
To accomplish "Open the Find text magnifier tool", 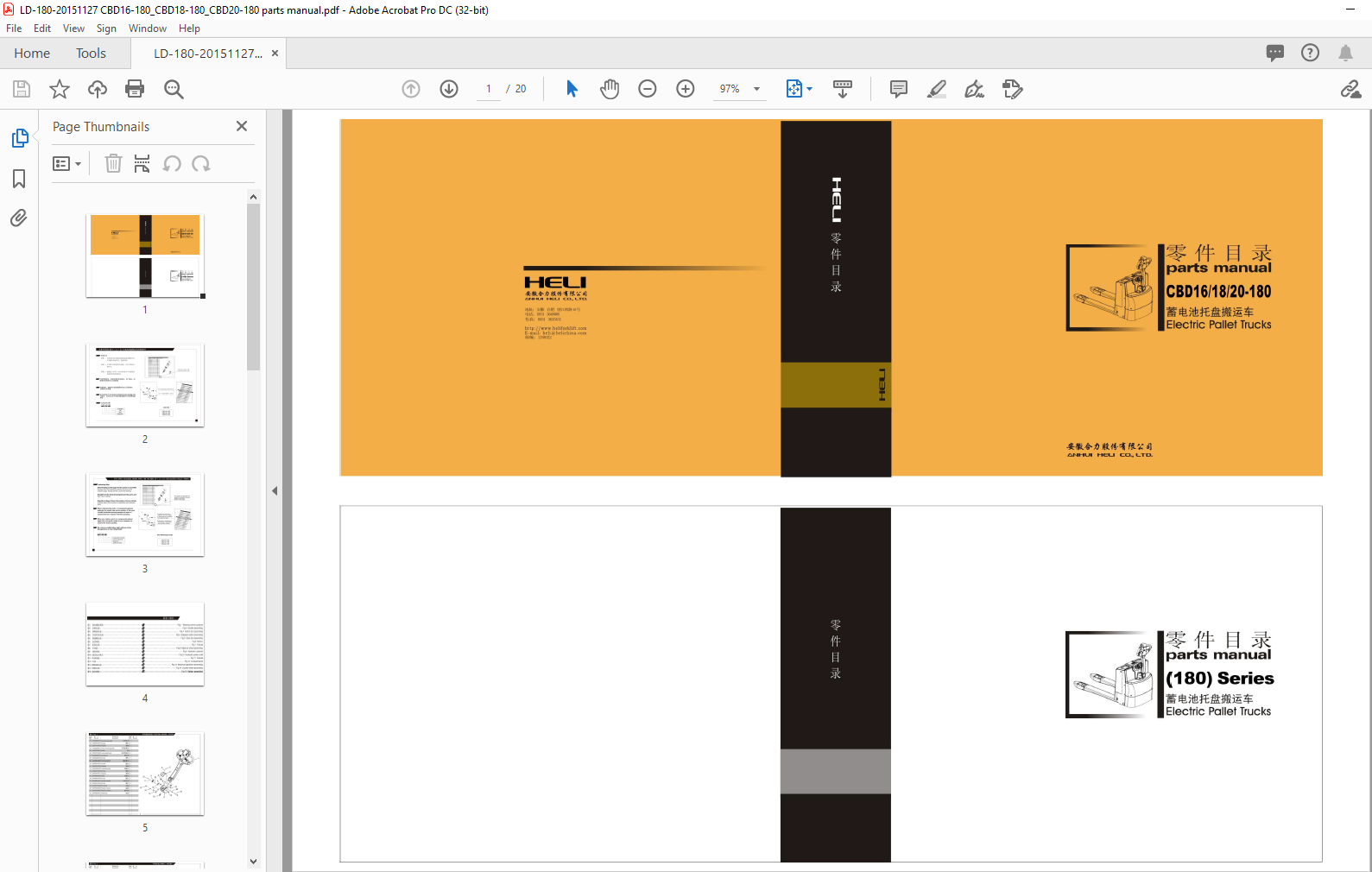I will [x=174, y=89].
